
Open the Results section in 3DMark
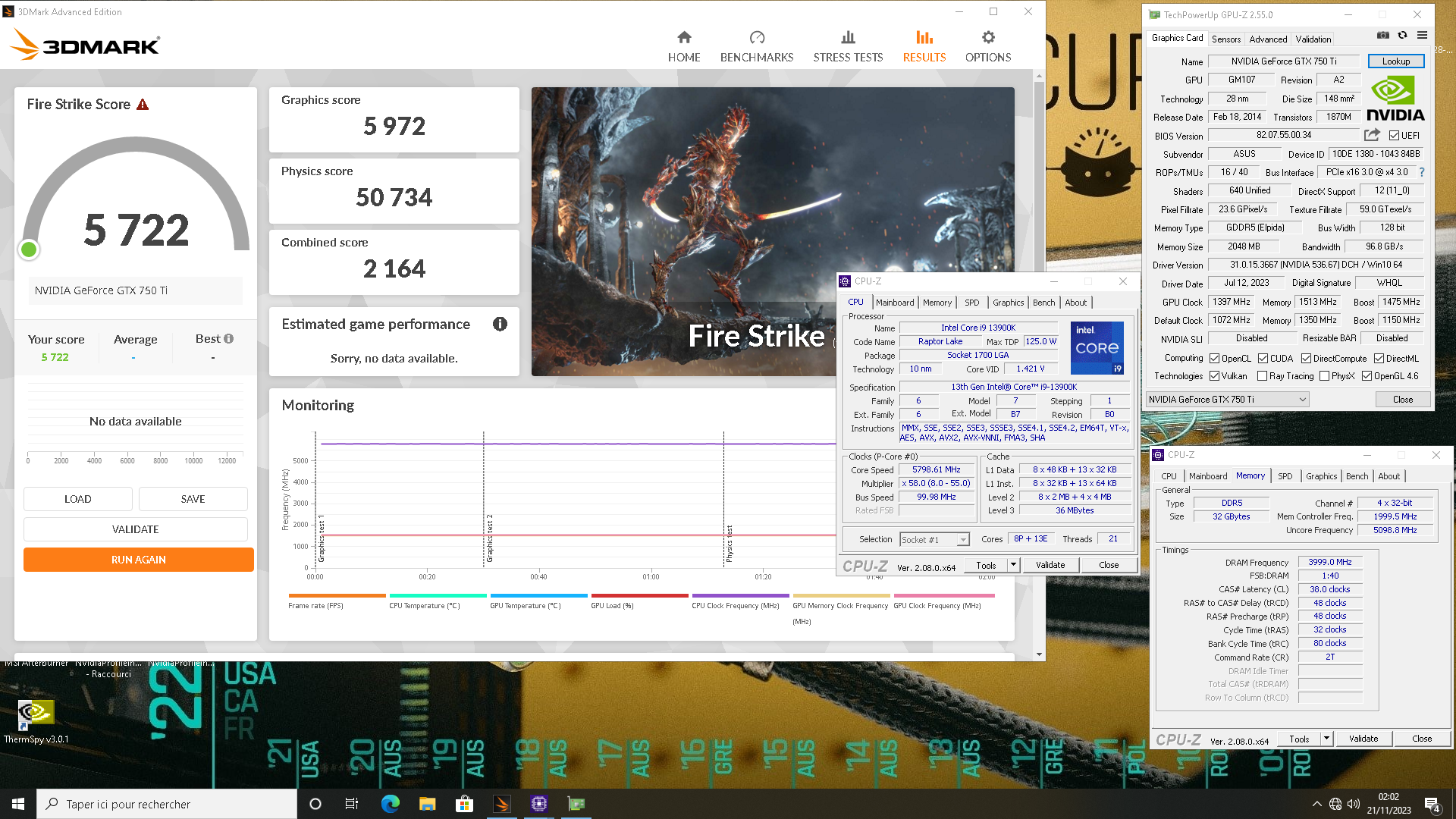pos(924,47)
